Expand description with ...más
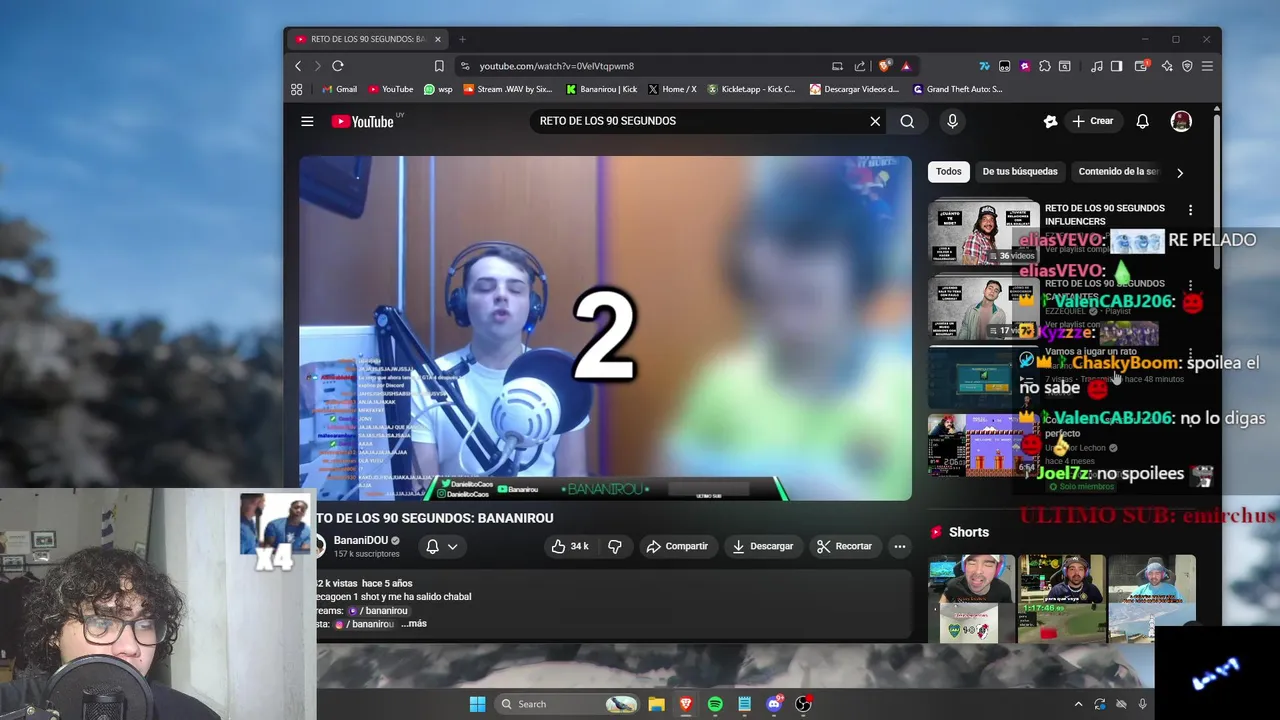The image size is (1280, 720). pyautogui.click(x=414, y=624)
